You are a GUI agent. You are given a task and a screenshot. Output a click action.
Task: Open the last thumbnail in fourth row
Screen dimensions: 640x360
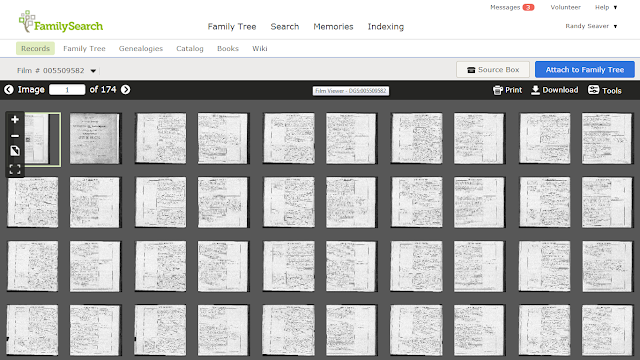pyautogui.click(x=607, y=330)
